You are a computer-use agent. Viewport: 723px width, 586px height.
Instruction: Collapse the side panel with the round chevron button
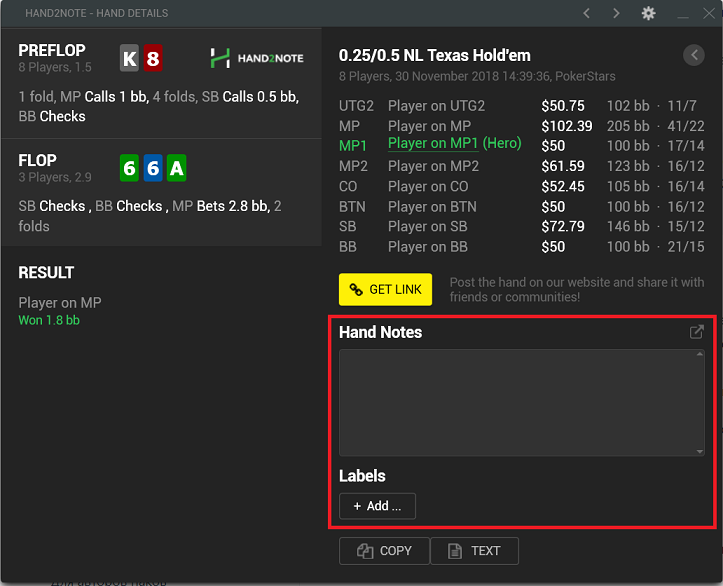694,55
